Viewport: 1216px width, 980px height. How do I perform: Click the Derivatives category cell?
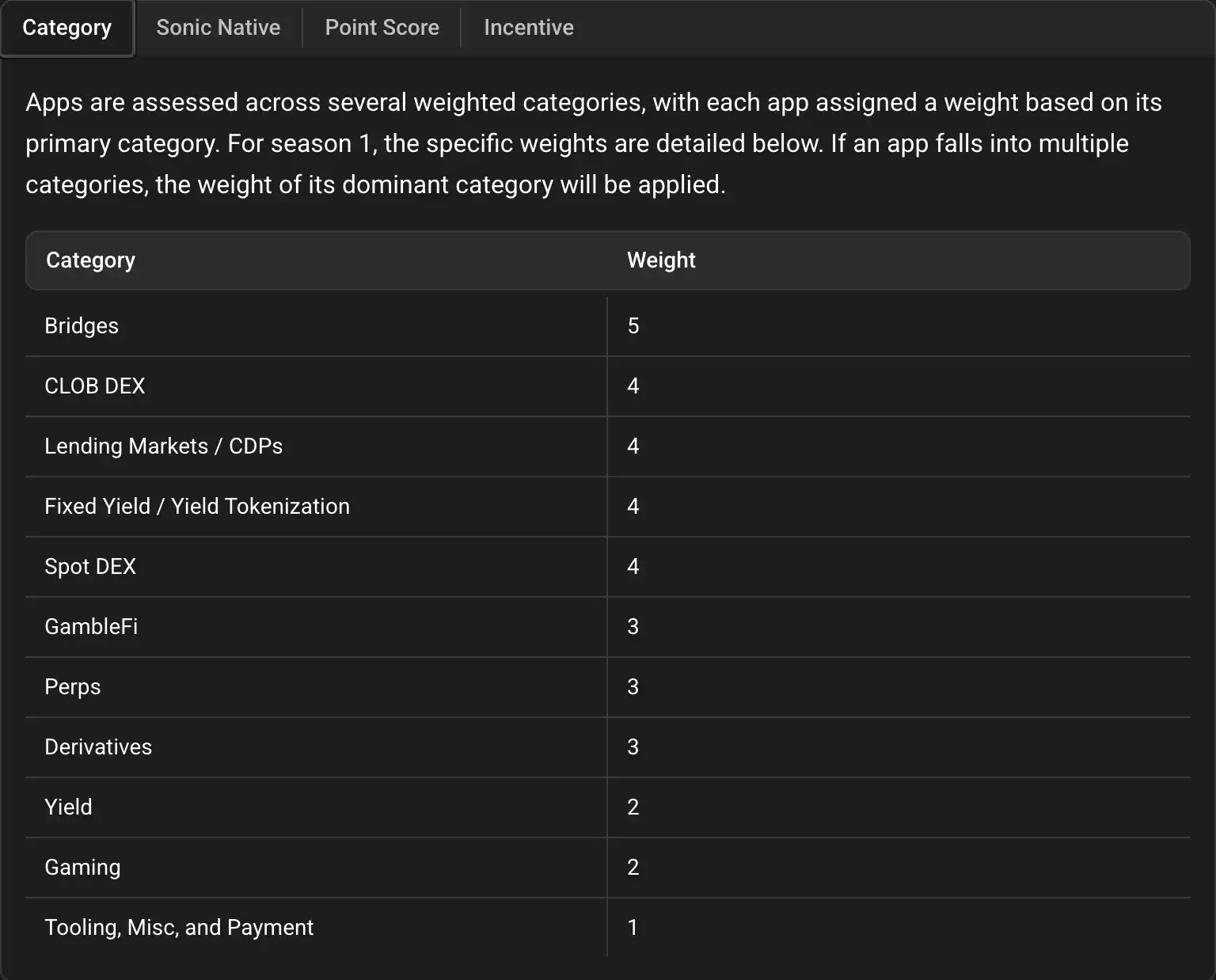click(98, 747)
